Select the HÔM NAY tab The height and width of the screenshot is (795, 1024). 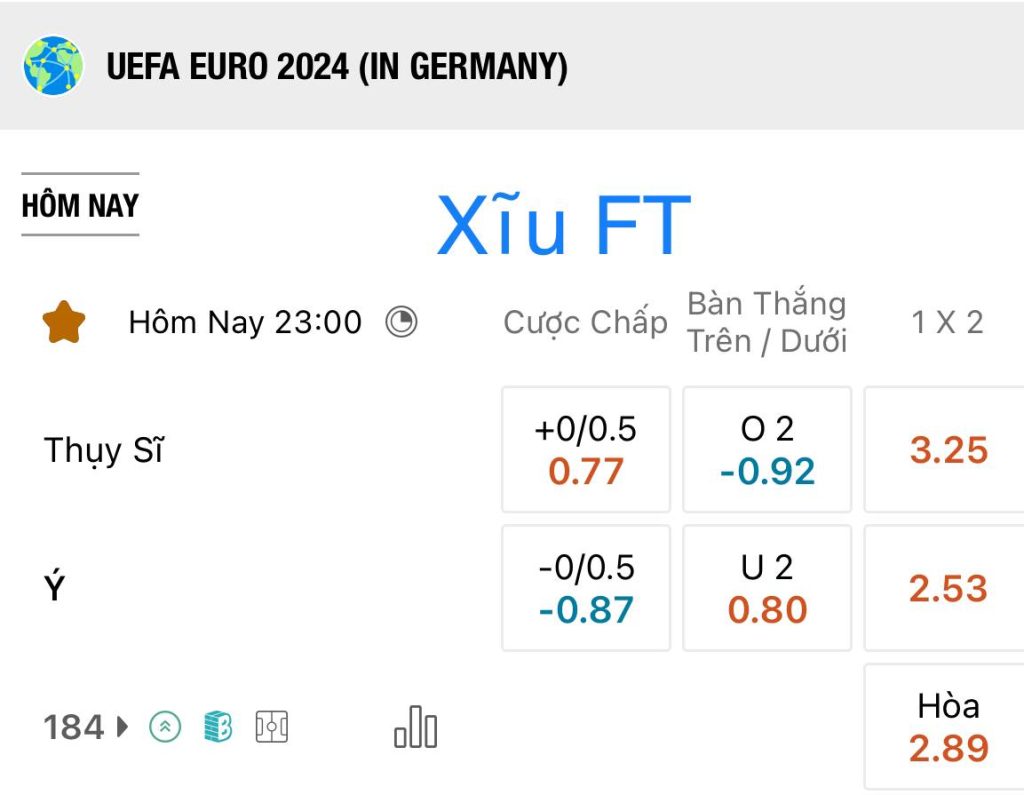(80, 205)
